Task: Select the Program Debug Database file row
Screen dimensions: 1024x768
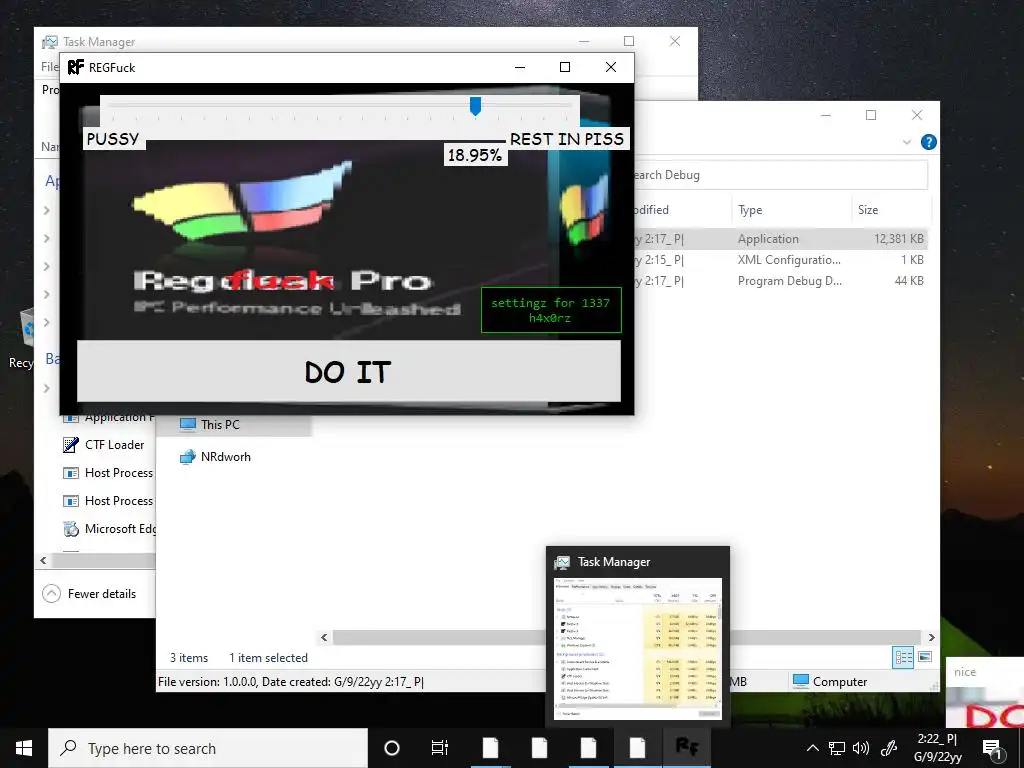Action: click(780, 281)
